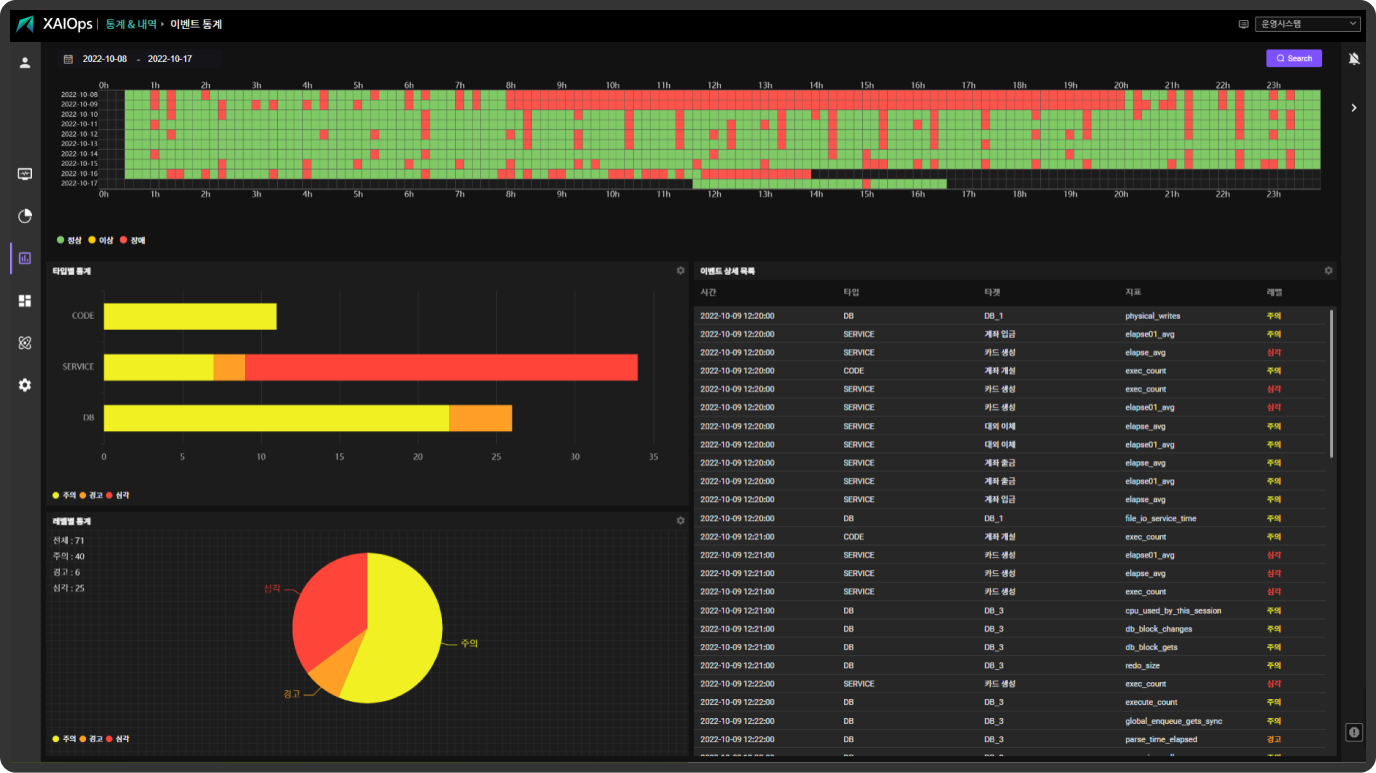Open the monitoring screen icon in sidebar
Viewport: 1376px width, 773px height.
(x=25, y=174)
